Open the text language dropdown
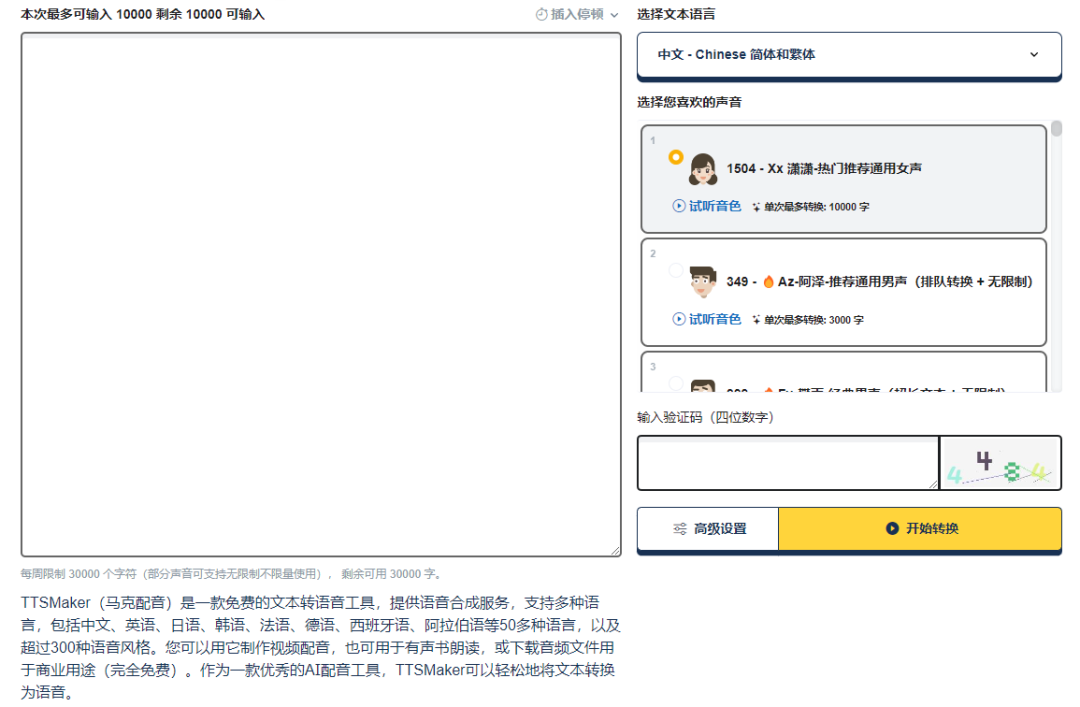 849,54
